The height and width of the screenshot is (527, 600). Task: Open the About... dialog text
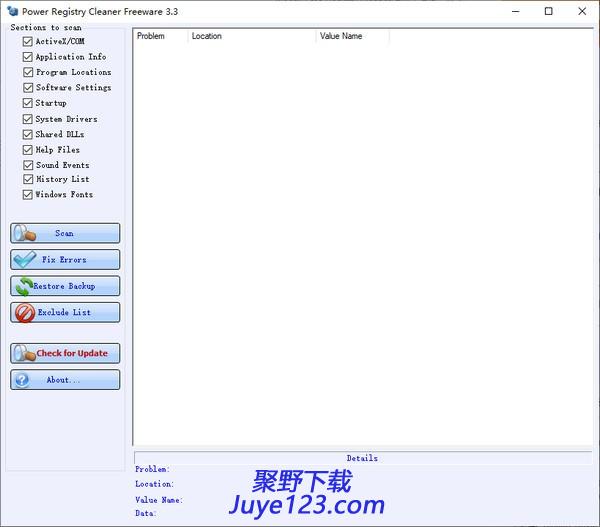tap(63, 380)
